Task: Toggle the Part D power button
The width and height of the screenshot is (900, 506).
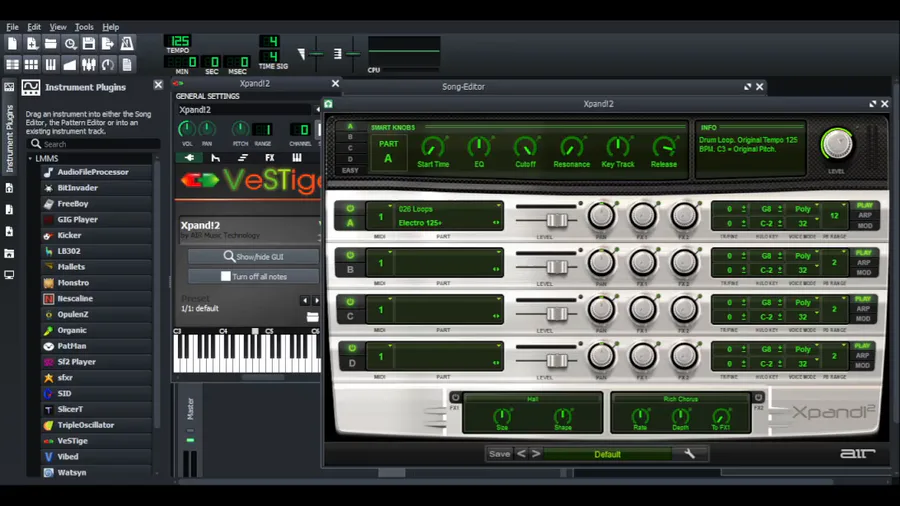Action: 351,348
